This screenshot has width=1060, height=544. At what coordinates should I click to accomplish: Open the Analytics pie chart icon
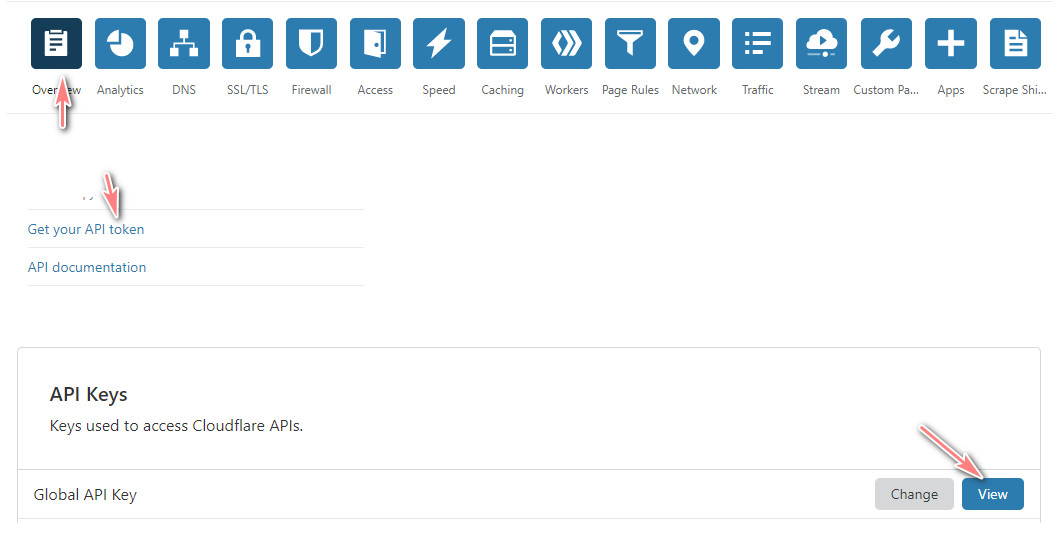(120, 44)
